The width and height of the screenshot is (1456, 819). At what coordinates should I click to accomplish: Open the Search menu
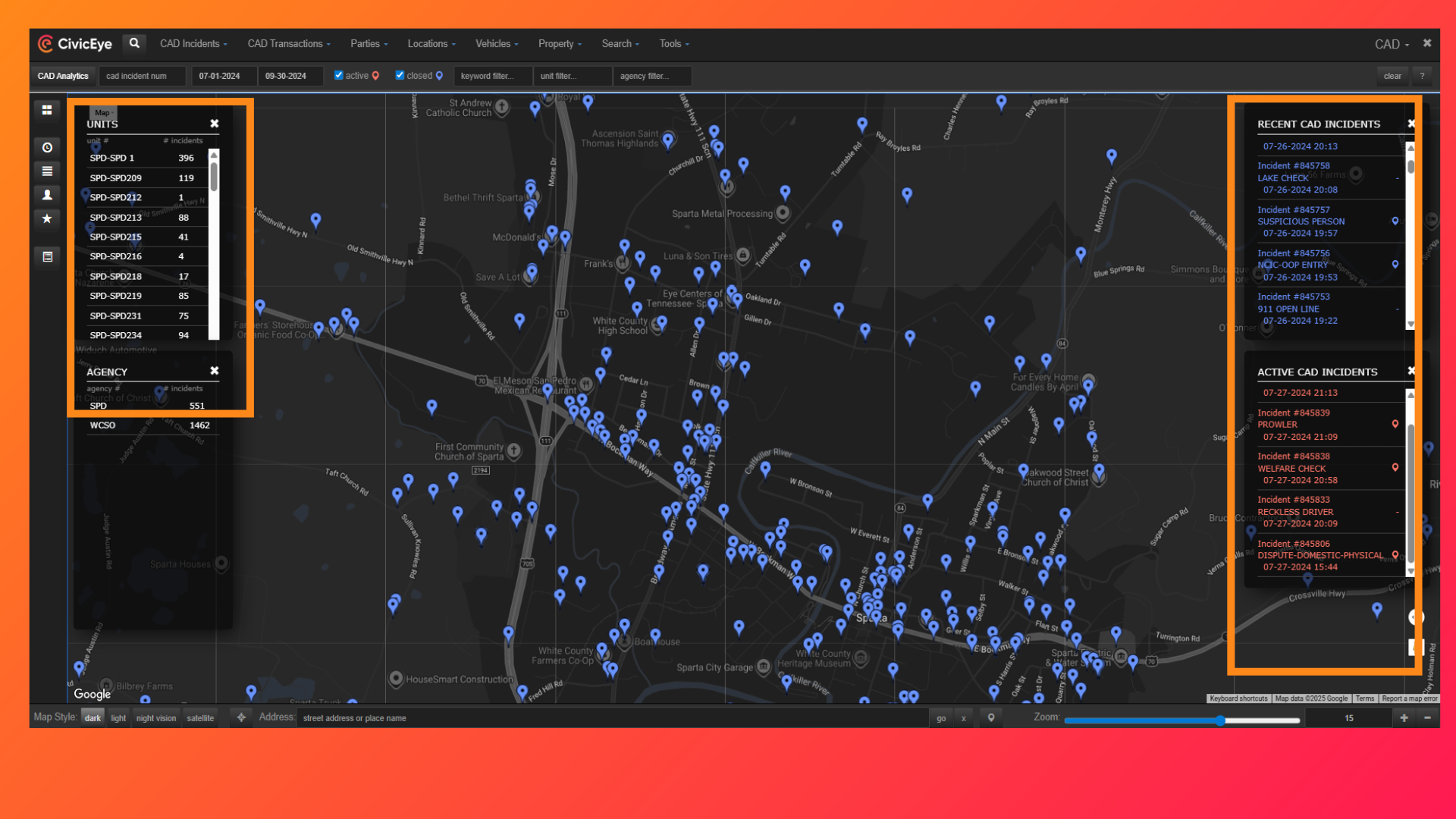620,44
